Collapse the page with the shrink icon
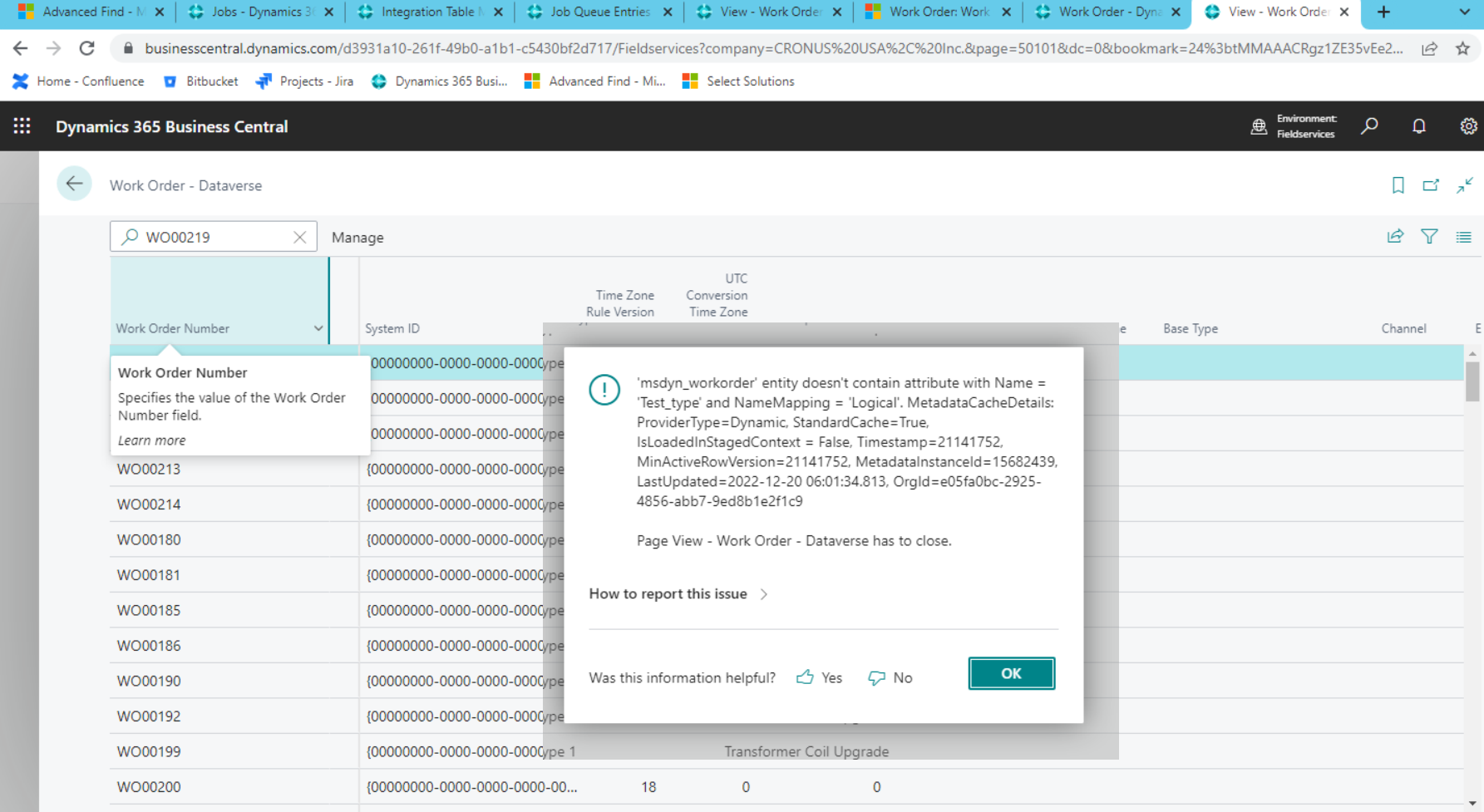1484x812 pixels. (x=1464, y=185)
